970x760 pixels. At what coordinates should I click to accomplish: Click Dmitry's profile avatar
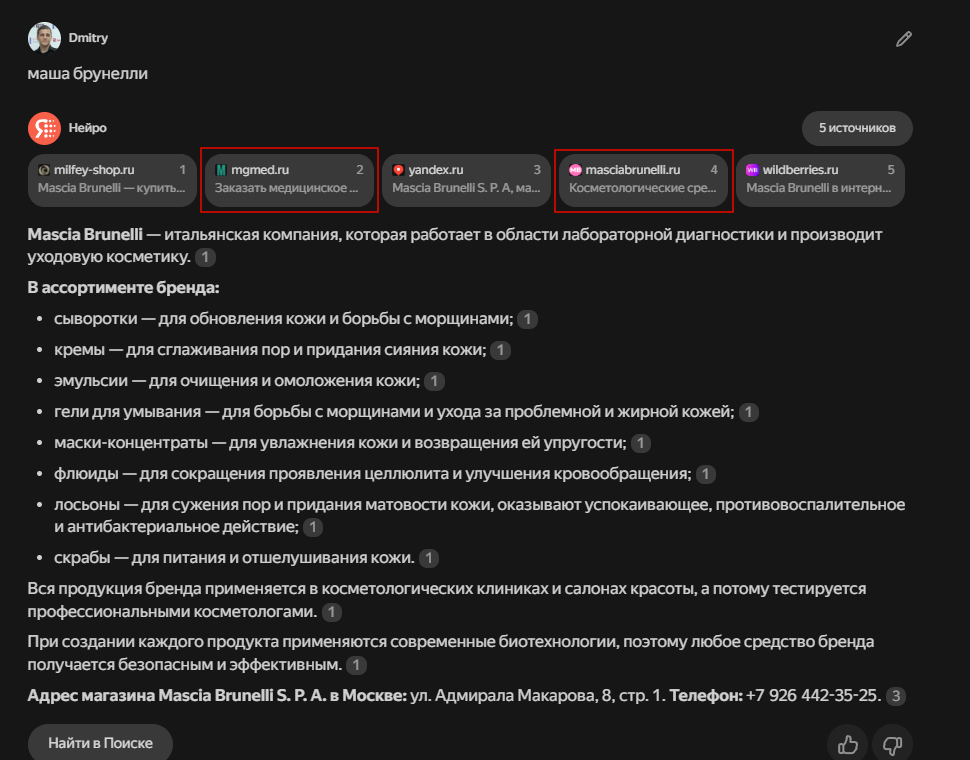44,38
